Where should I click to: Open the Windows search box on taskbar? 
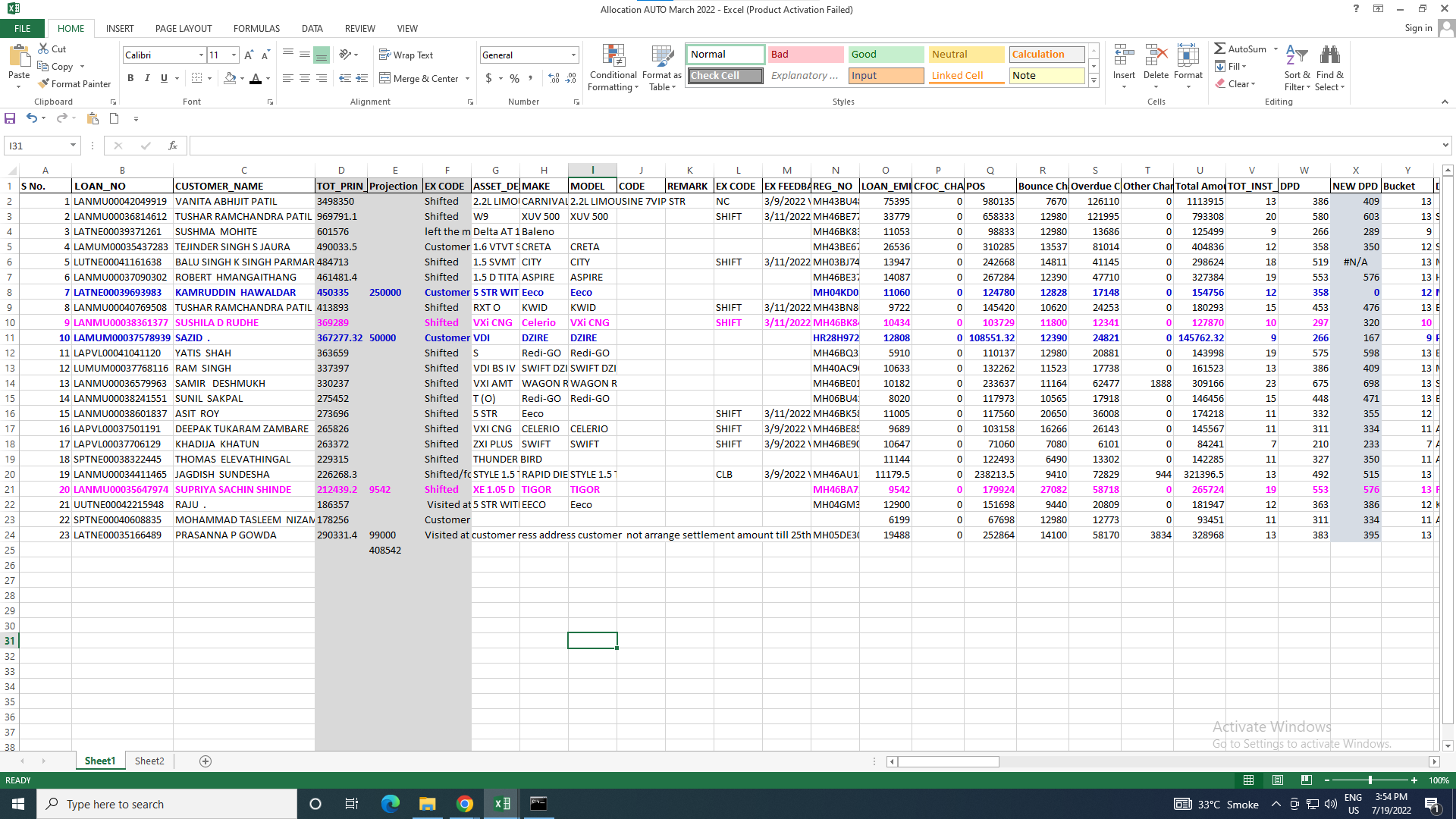pos(167,804)
